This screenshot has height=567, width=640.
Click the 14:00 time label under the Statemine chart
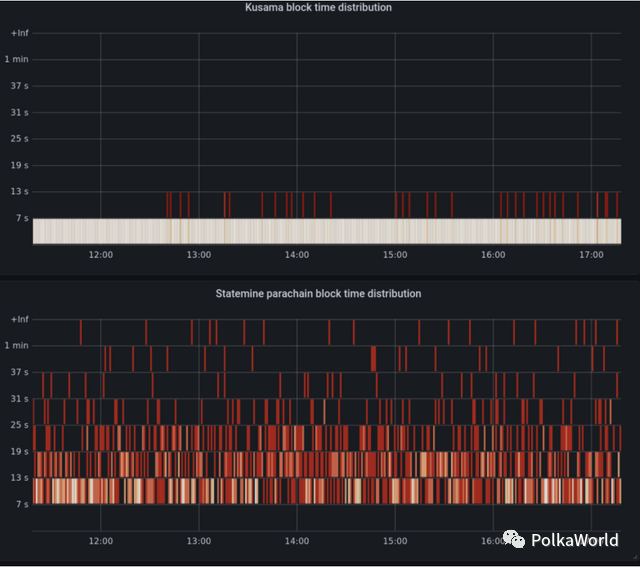(x=297, y=541)
